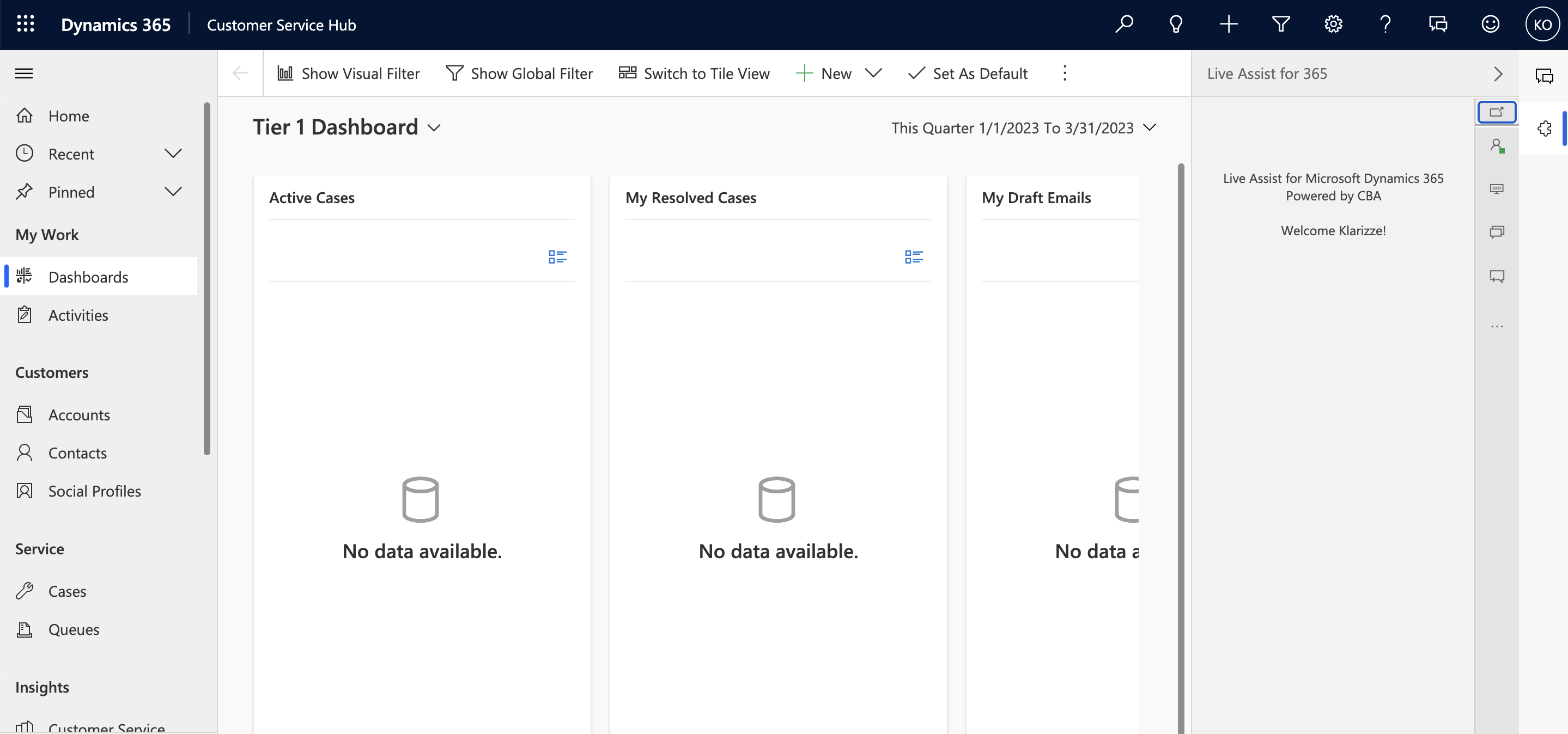Image resolution: width=1568 pixels, height=734 pixels.
Task: Open the chat bubbles icon in header
Action: (1438, 25)
